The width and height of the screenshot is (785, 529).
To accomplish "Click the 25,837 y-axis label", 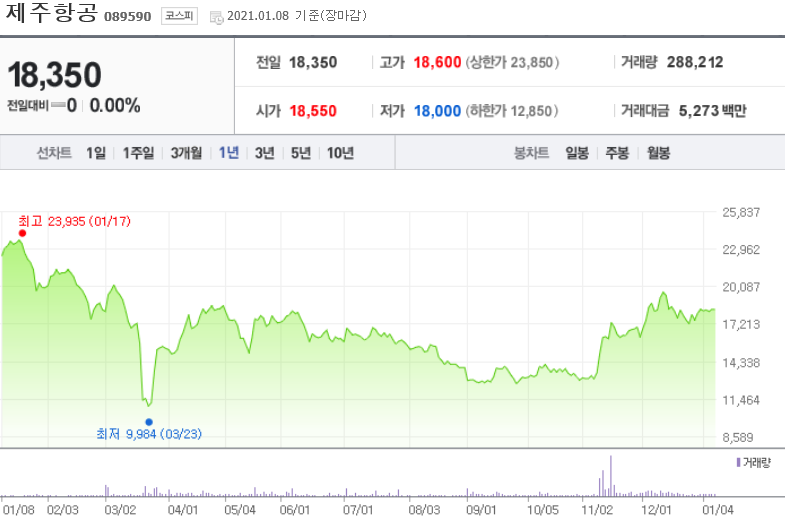I will 741,212.
